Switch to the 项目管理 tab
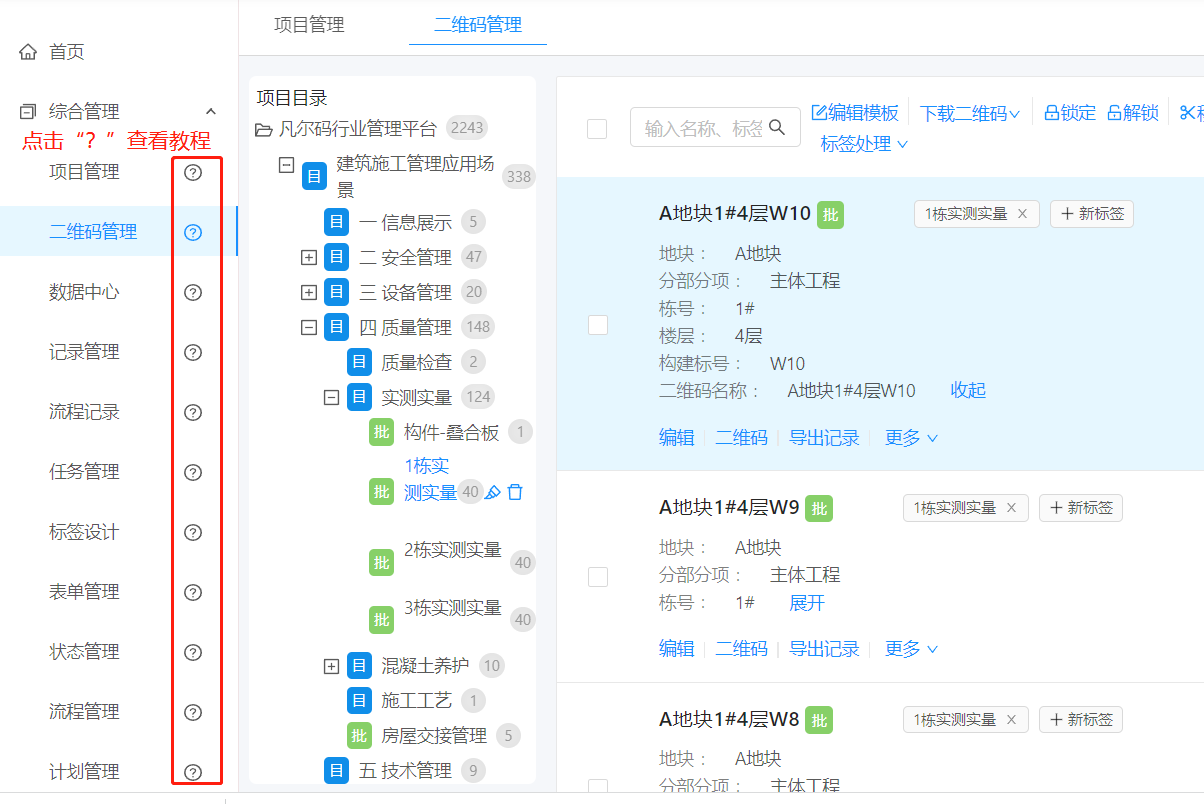Screen dimensions: 1204x804 (x=309, y=25)
